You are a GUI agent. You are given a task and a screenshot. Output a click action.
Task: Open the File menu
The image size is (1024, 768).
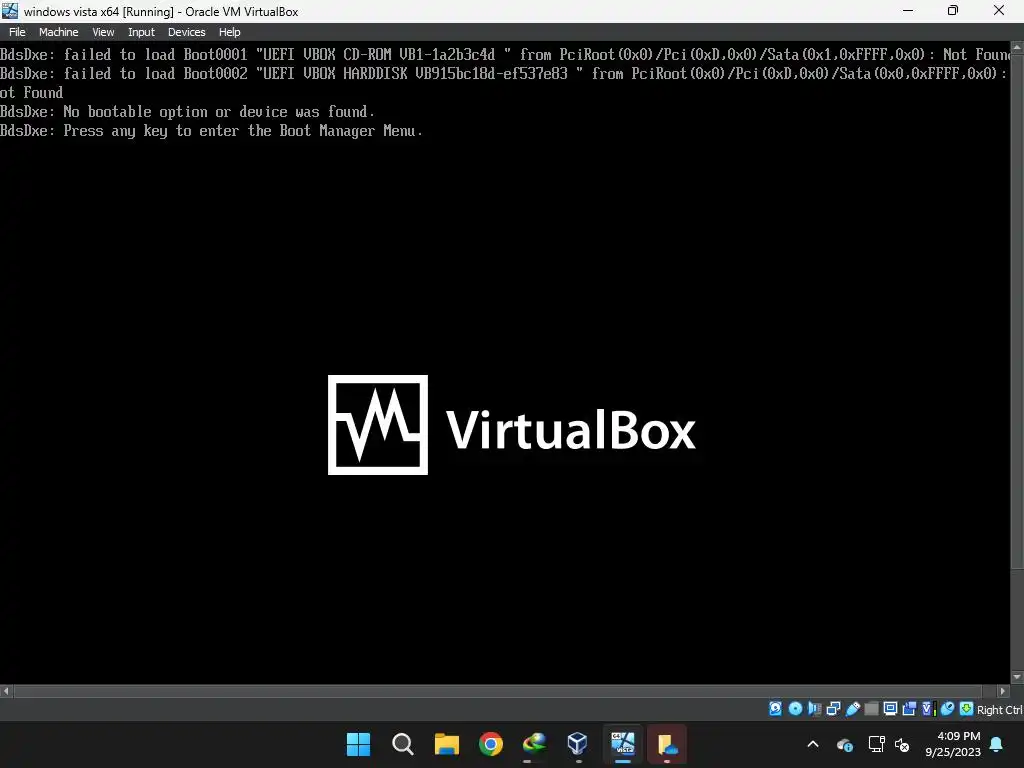pyautogui.click(x=17, y=32)
